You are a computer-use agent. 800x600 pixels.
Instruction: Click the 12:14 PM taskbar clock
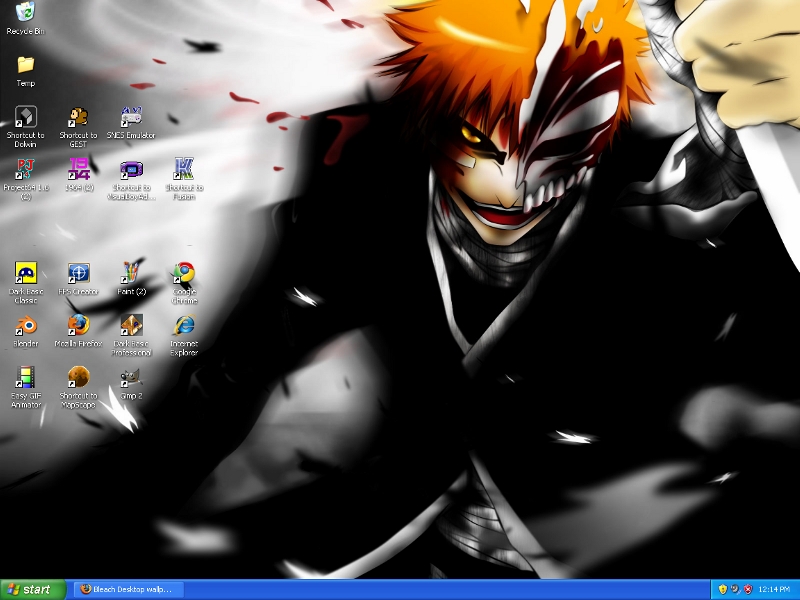774,590
